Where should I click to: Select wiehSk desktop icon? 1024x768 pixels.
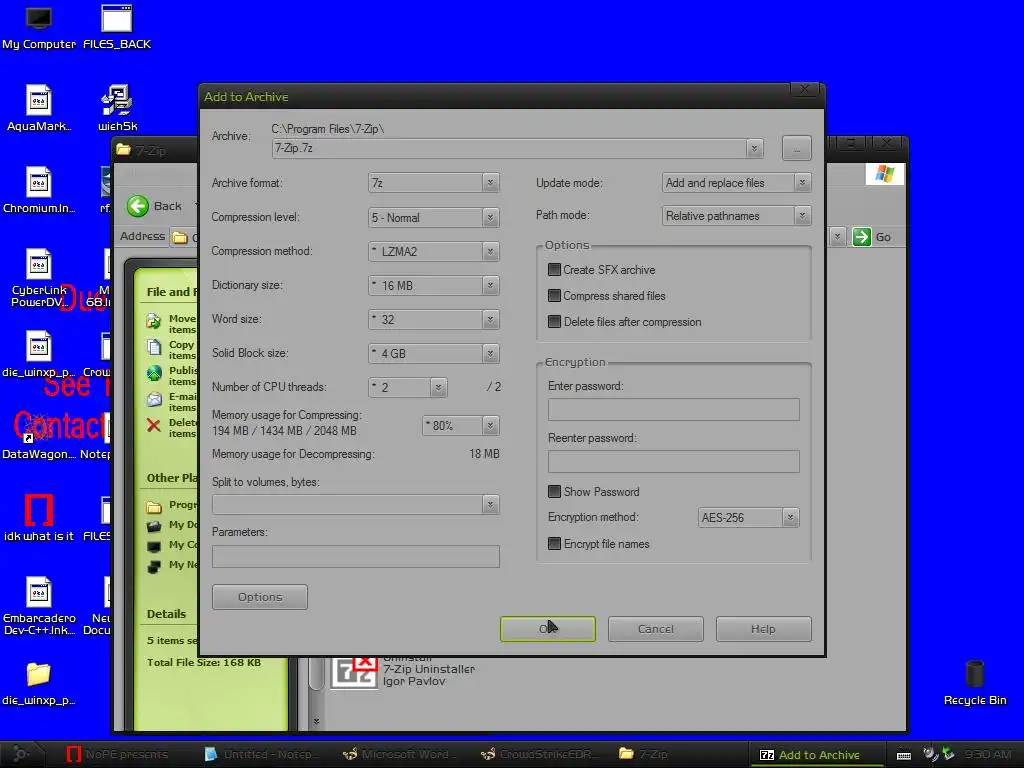click(118, 109)
